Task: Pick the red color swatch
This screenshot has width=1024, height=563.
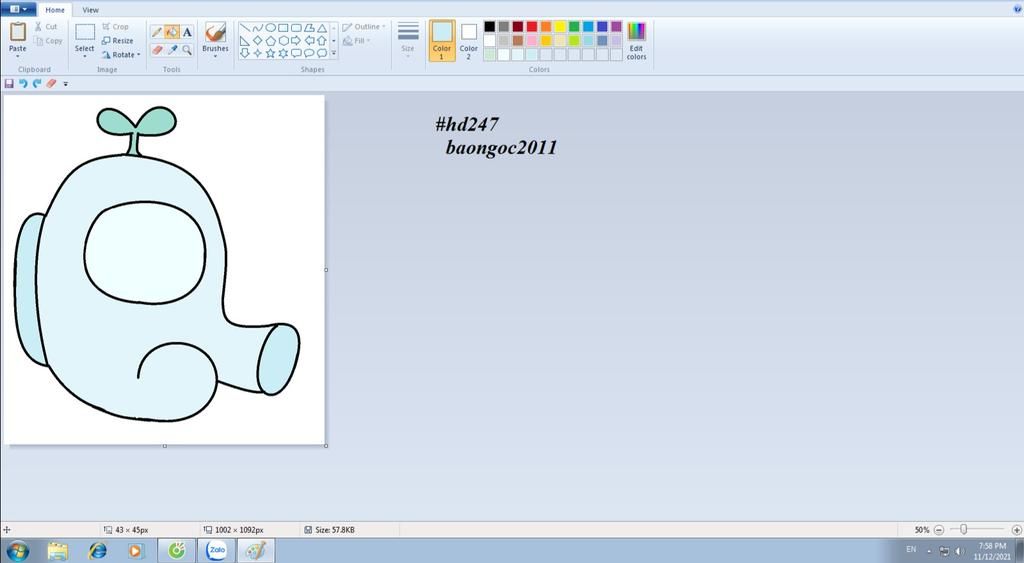Action: coord(532,27)
